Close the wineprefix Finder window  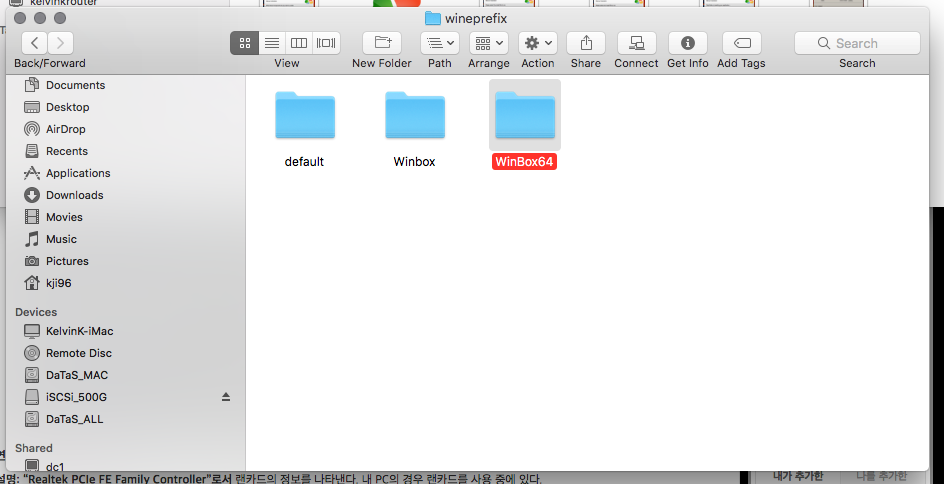click(20, 18)
